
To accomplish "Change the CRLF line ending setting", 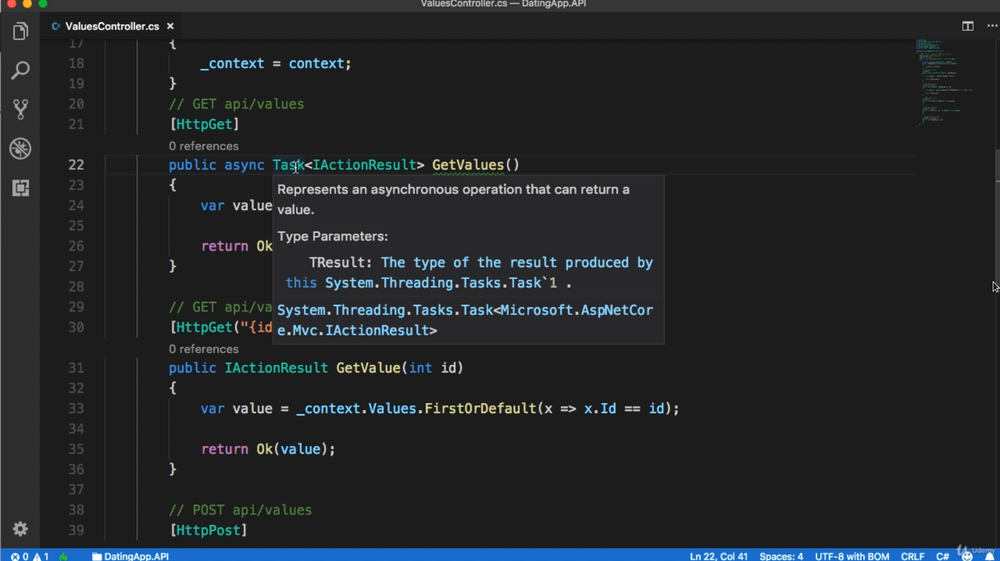I will (912, 556).
